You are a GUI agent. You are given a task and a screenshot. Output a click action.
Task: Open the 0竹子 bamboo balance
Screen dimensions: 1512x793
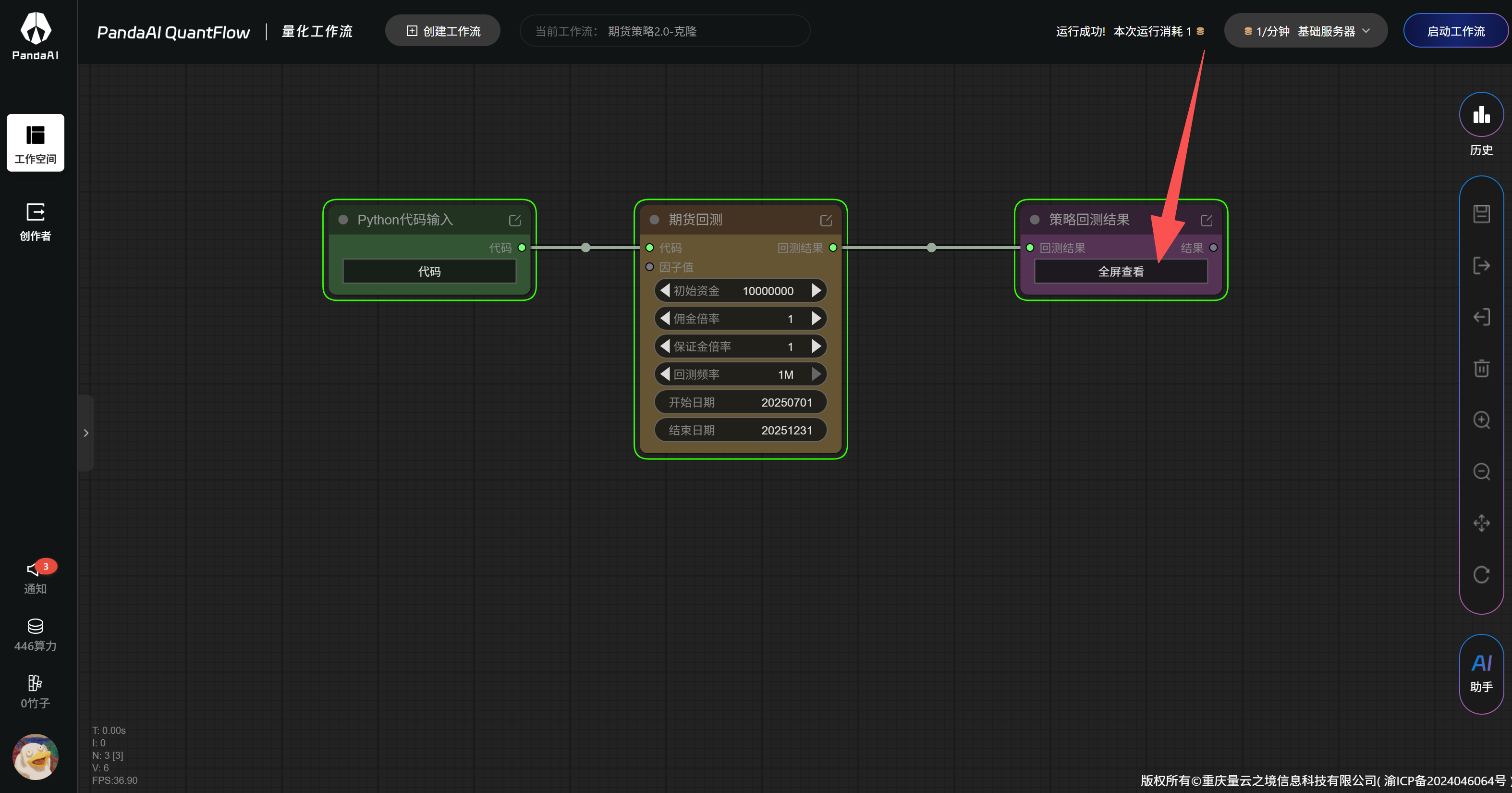coord(35,692)
